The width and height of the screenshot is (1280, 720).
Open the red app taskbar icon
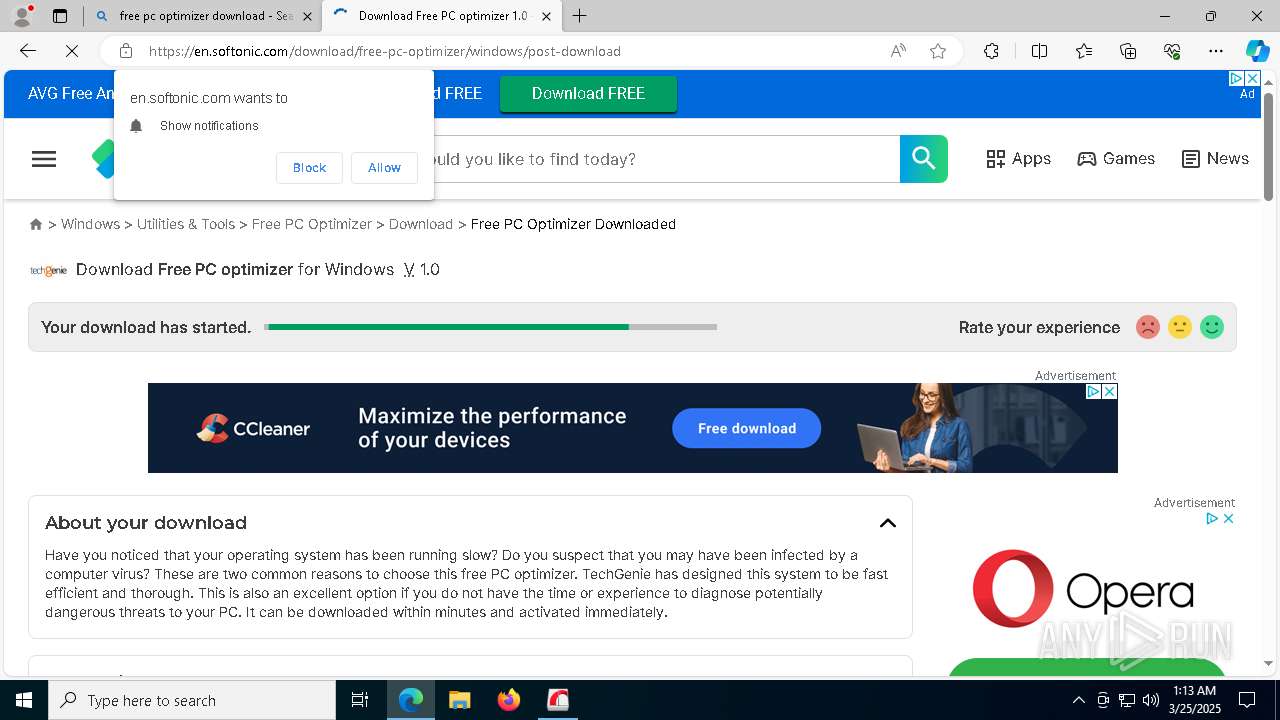point(558,700)
